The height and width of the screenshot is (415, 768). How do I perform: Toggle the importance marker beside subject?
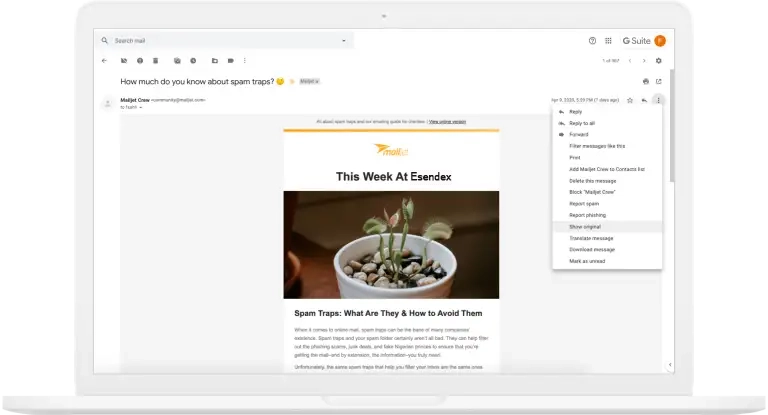(292, 81)
